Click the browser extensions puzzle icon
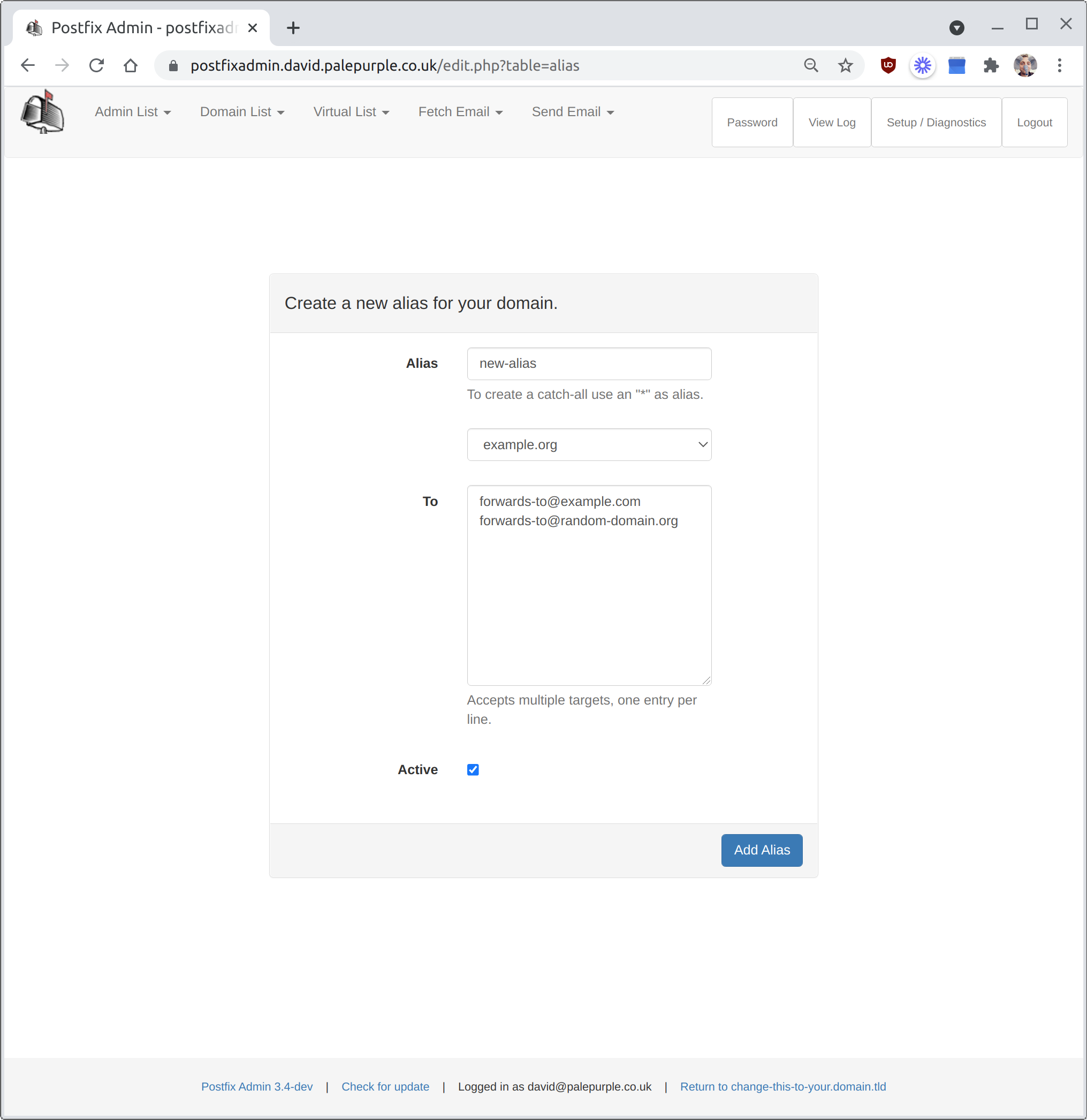Image resolution: width=1087 pixels, height=1120 pixels. coord(992,66)
